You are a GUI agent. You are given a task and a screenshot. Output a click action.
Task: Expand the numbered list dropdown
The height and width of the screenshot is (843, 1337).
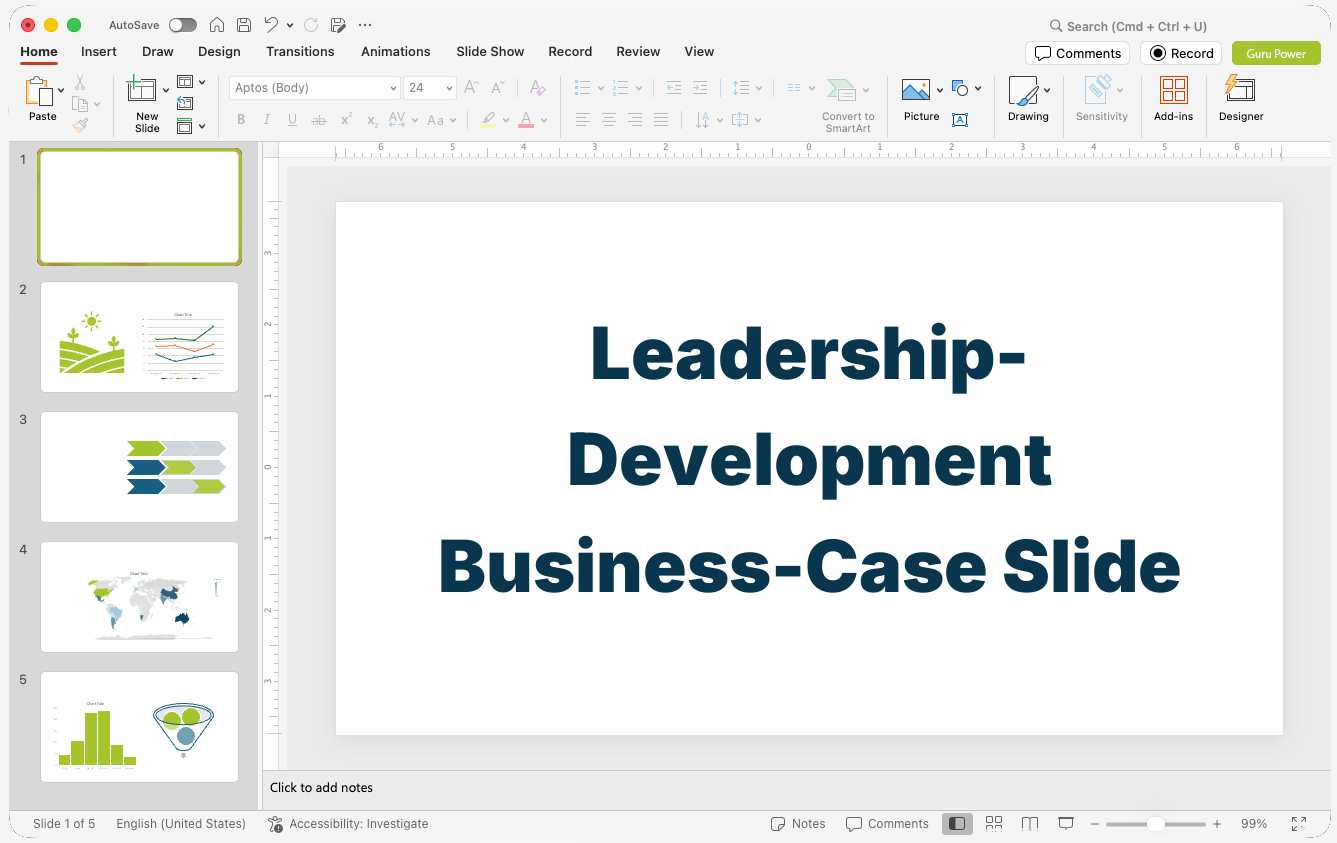(639, 88)
